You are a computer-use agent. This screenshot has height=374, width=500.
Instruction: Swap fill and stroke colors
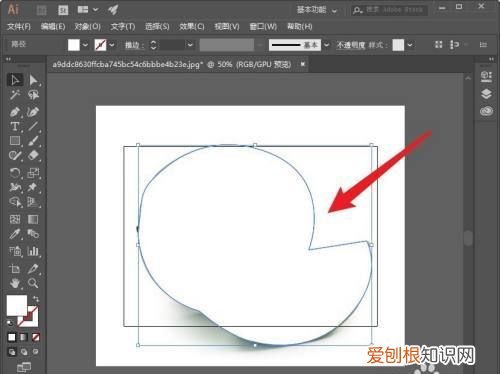[x=36, y=299]
